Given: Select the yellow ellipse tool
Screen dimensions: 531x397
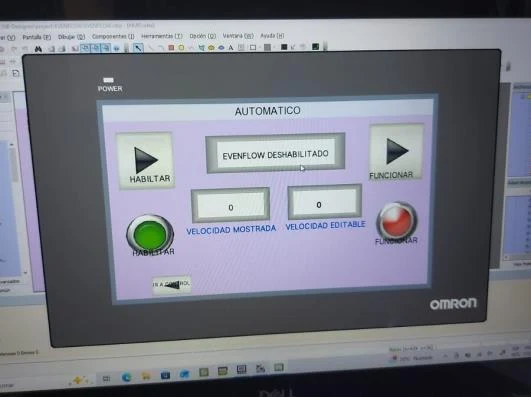Looking at the screenshot, I should 211,48.
